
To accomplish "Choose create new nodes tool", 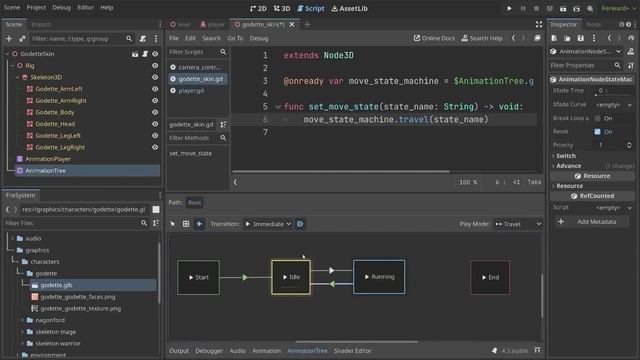I will (x=186, y=224).
